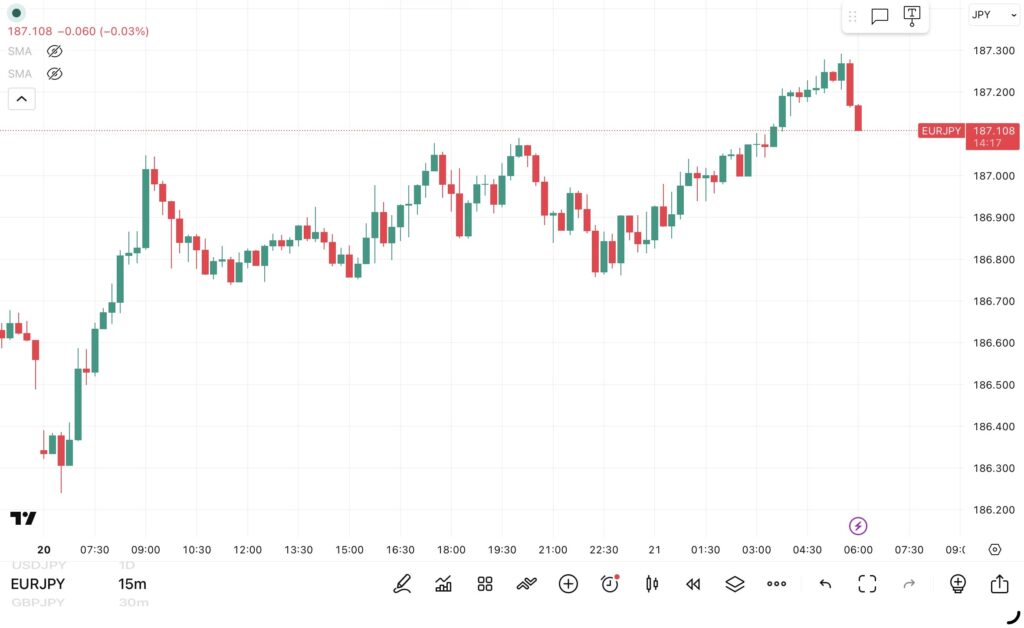Open the JPY currency dropdown
1024x628 pixels.
(x=994, y=15)
